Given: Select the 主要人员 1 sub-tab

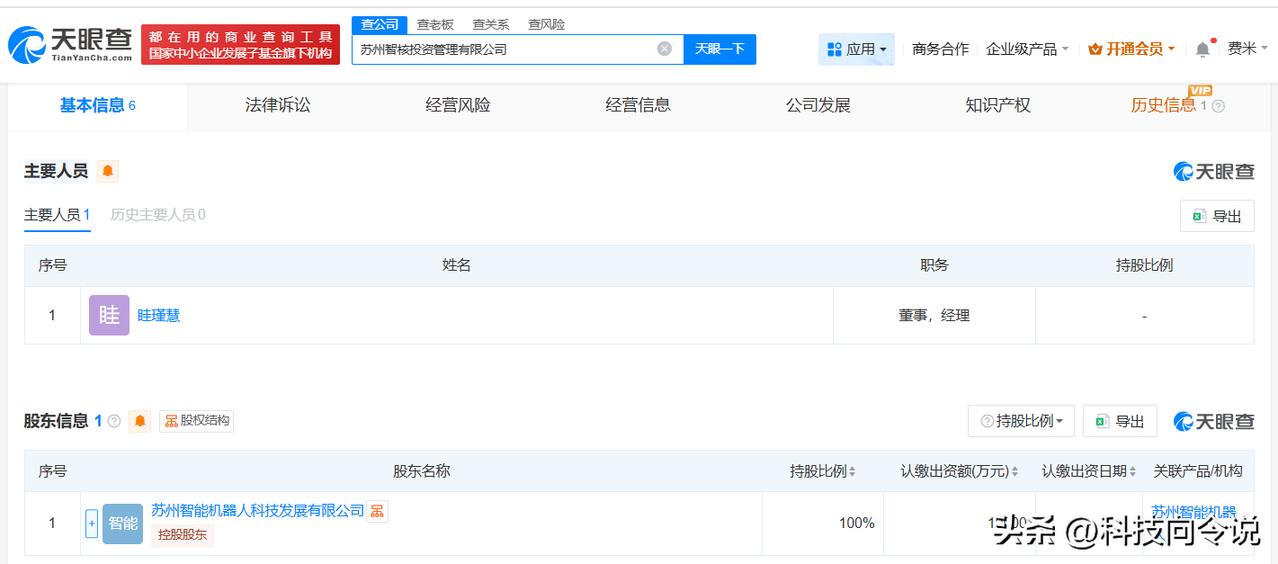Looking at the screenshot, I should coord(58,215).
